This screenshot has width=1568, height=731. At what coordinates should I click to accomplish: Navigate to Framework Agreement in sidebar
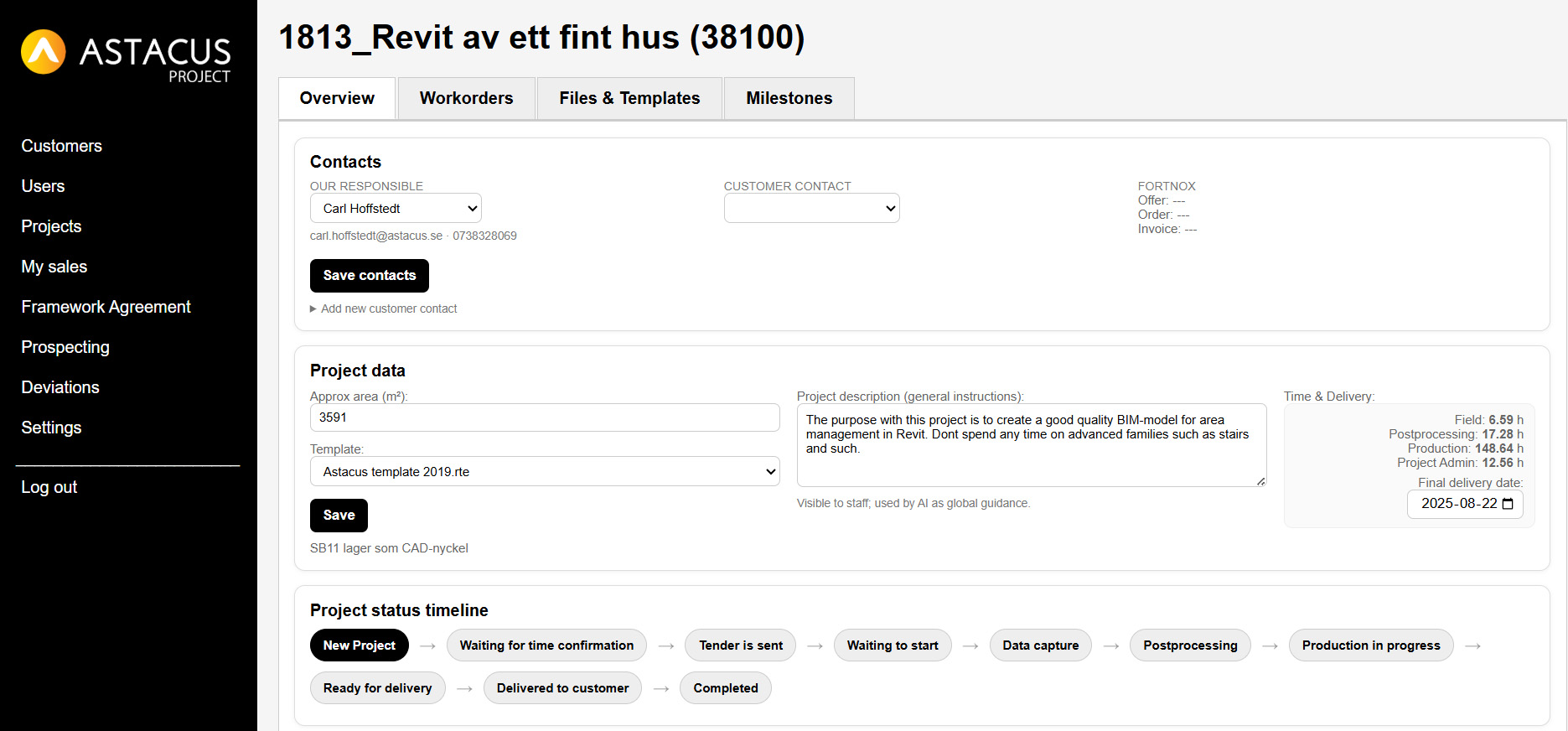(x=106, y=307)
